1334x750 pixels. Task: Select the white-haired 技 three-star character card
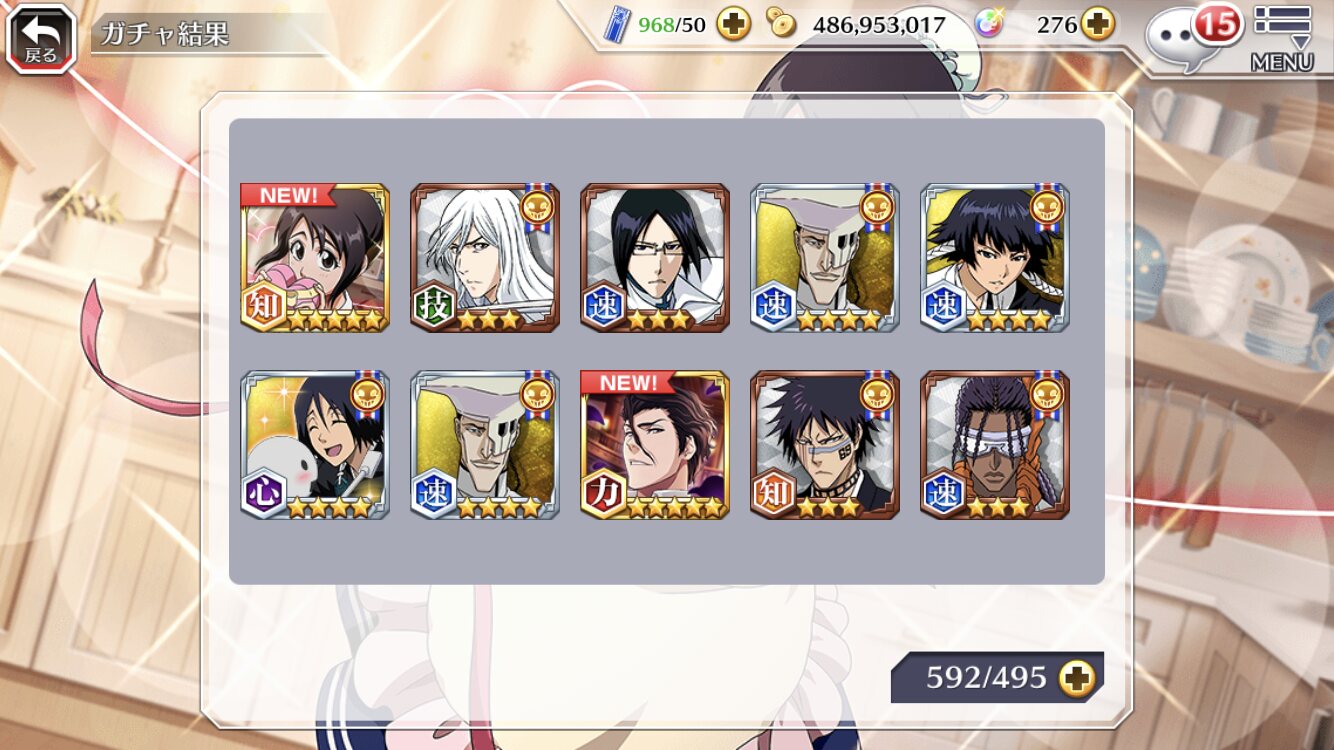(x=485, y=258)
